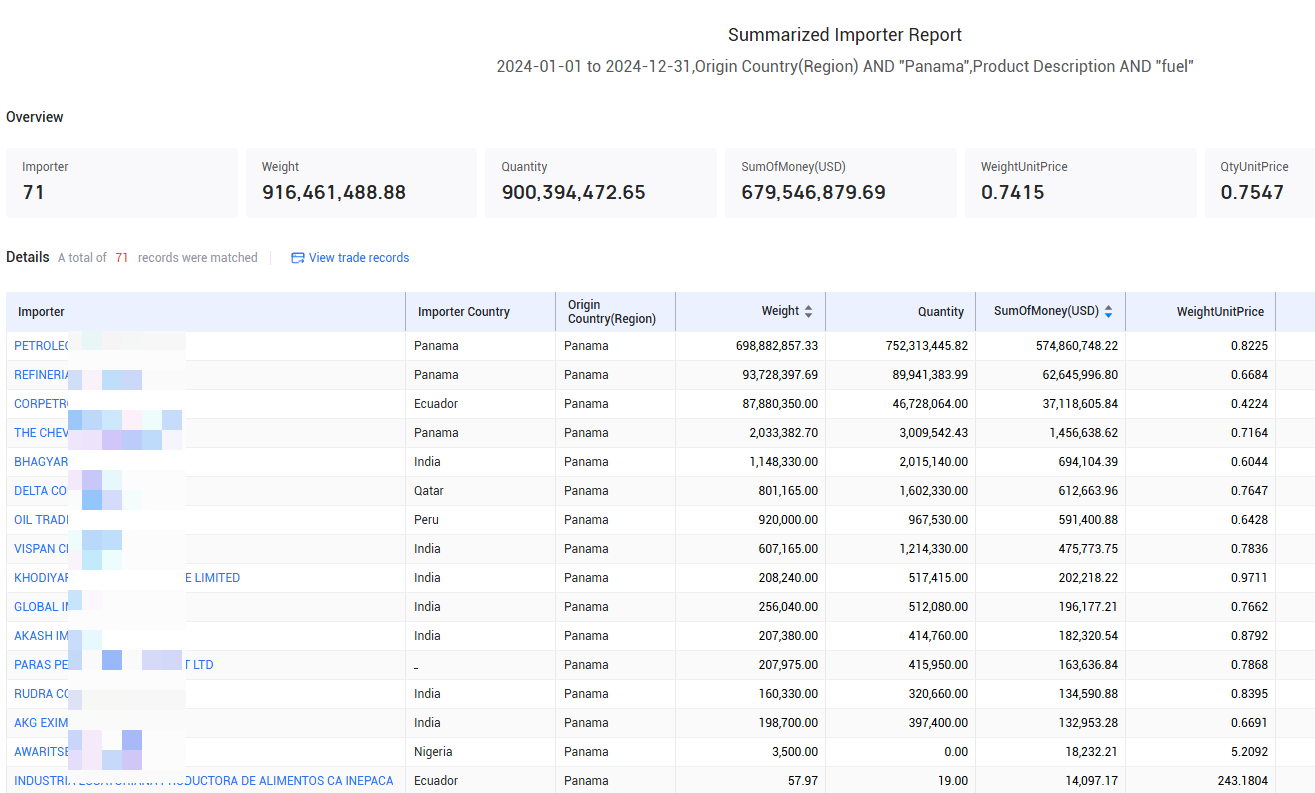Select the Quantity overview card 900,394,472.65
Screen dimensions: 1315x793
pos(601,183)
